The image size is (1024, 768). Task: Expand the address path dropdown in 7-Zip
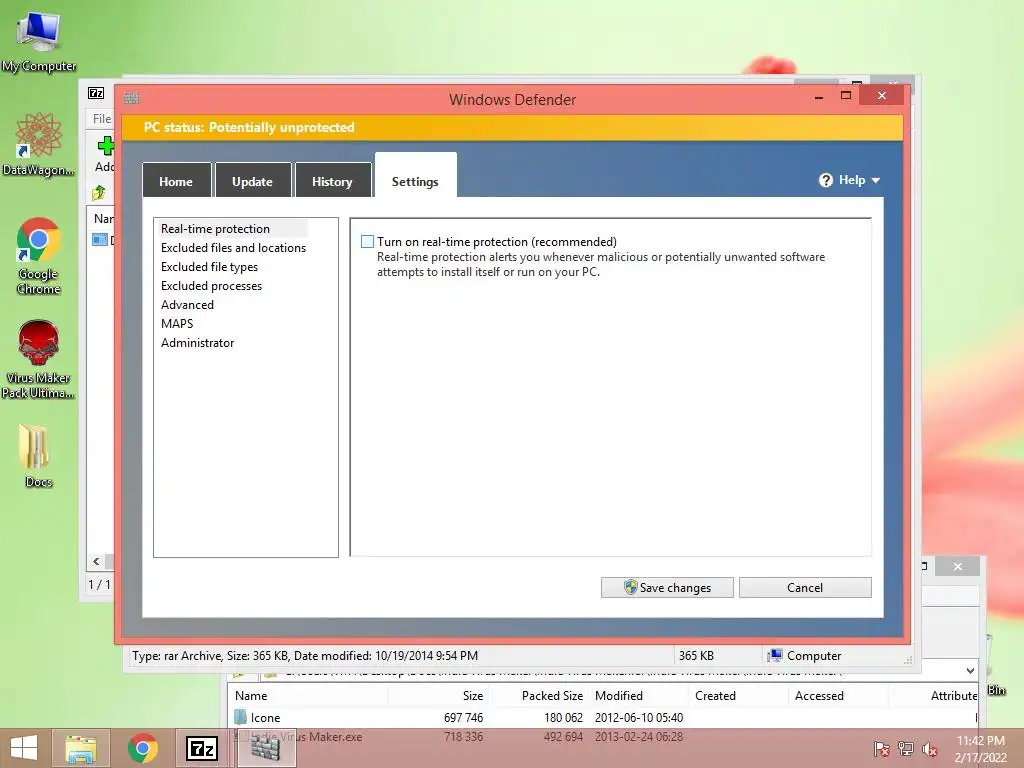(x=970, y=671)
